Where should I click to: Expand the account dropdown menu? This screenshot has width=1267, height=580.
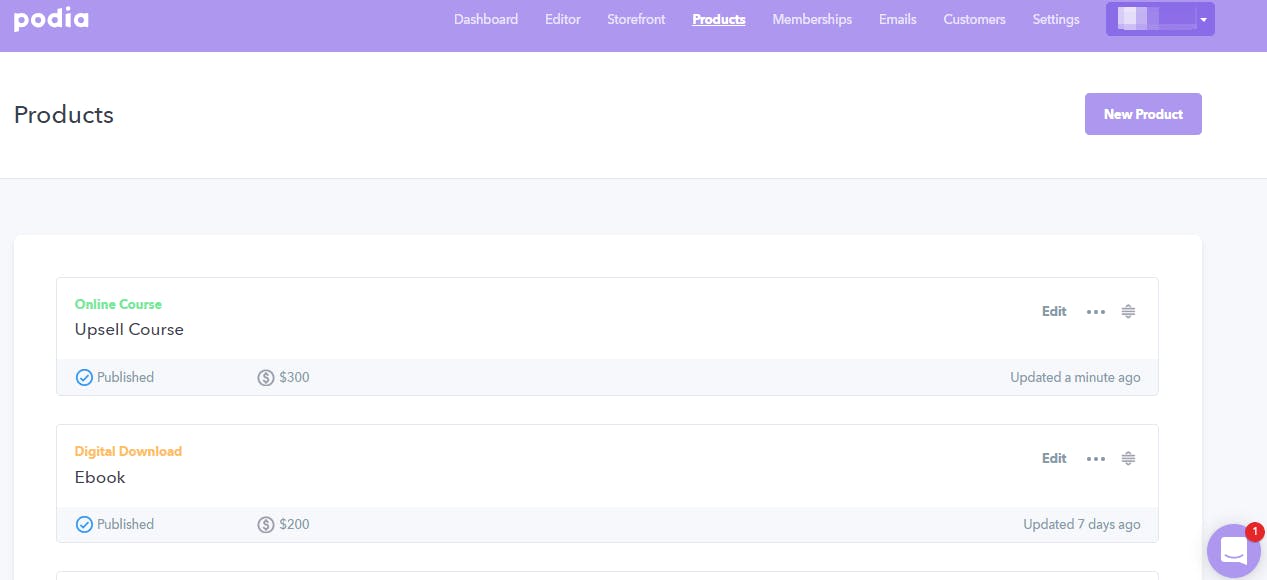(x=1160, y=19)
